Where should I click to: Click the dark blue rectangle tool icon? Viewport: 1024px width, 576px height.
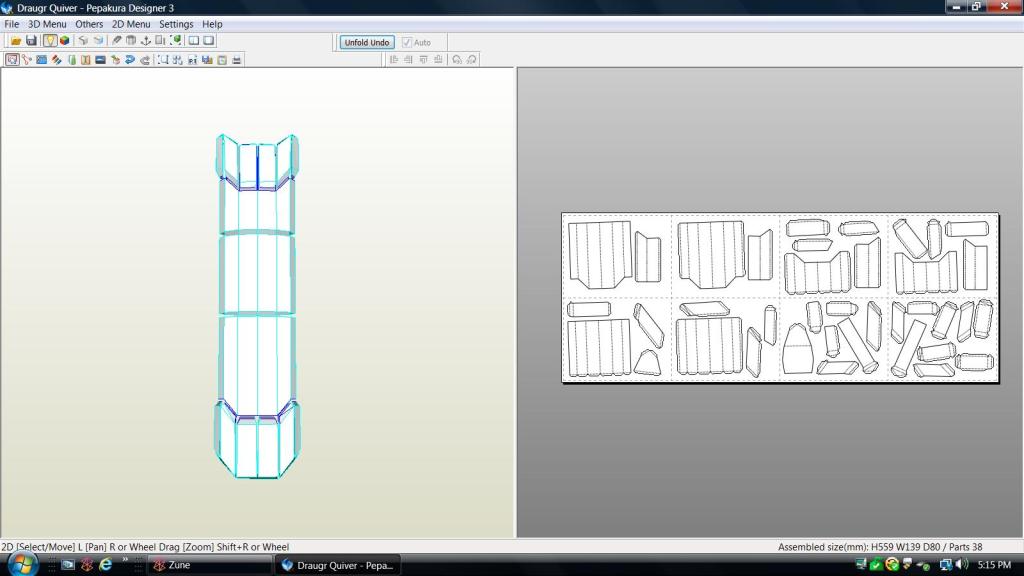[x=101, y=59]
